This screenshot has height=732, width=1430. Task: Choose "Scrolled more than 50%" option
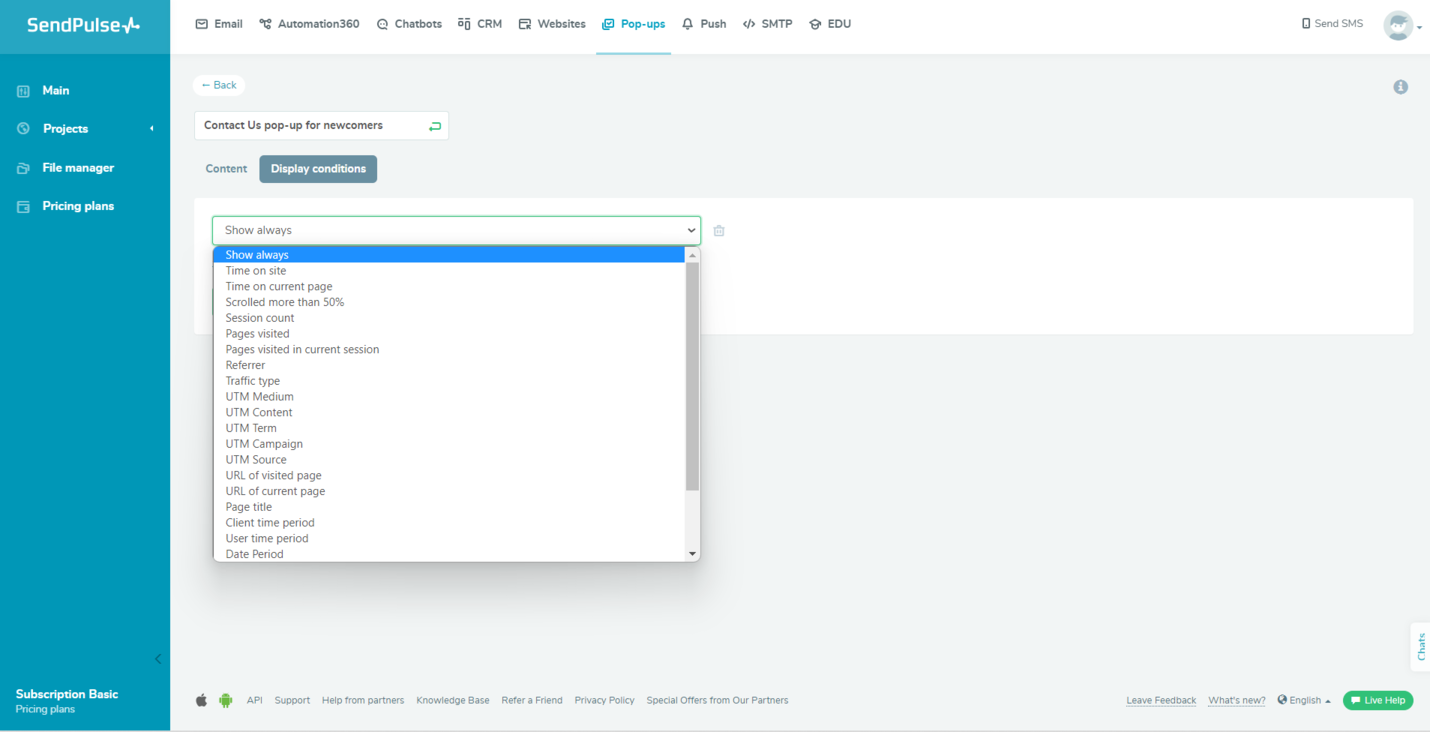click(x=285, y=302)
